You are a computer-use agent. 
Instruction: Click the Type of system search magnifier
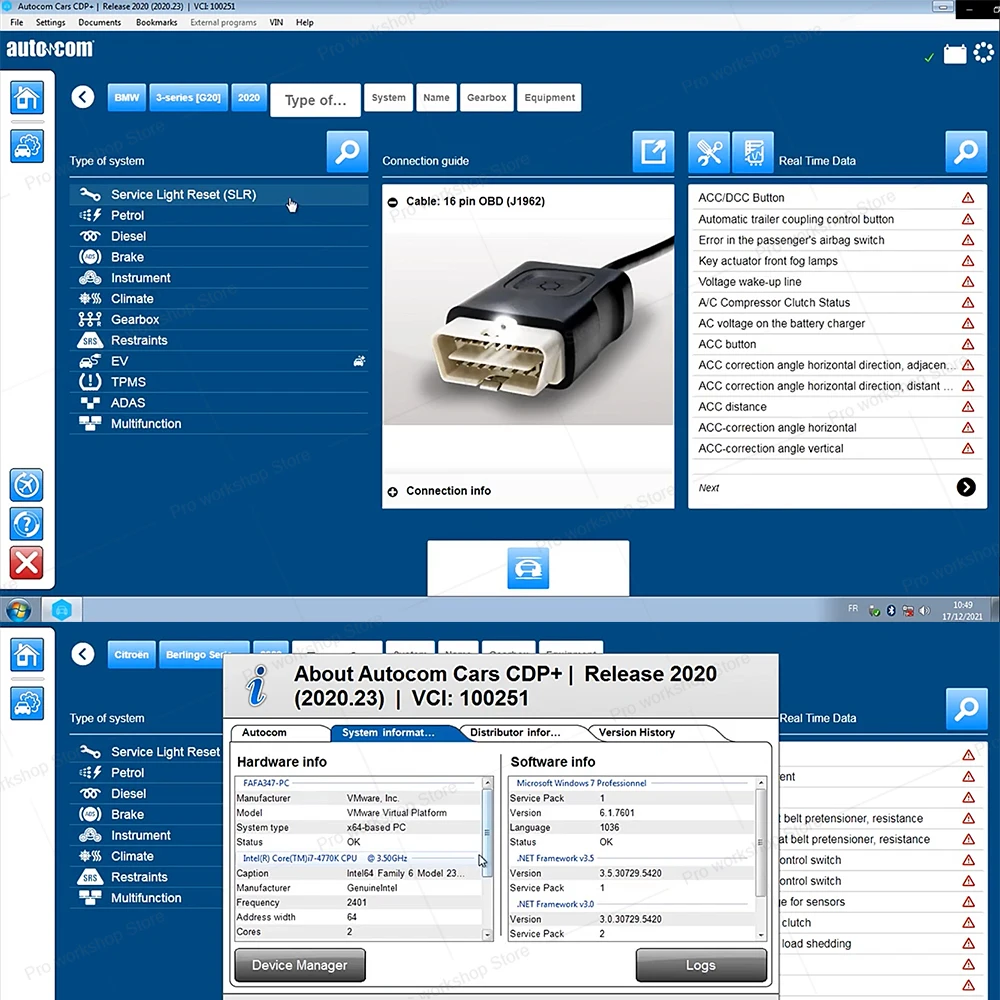(347, 152)
